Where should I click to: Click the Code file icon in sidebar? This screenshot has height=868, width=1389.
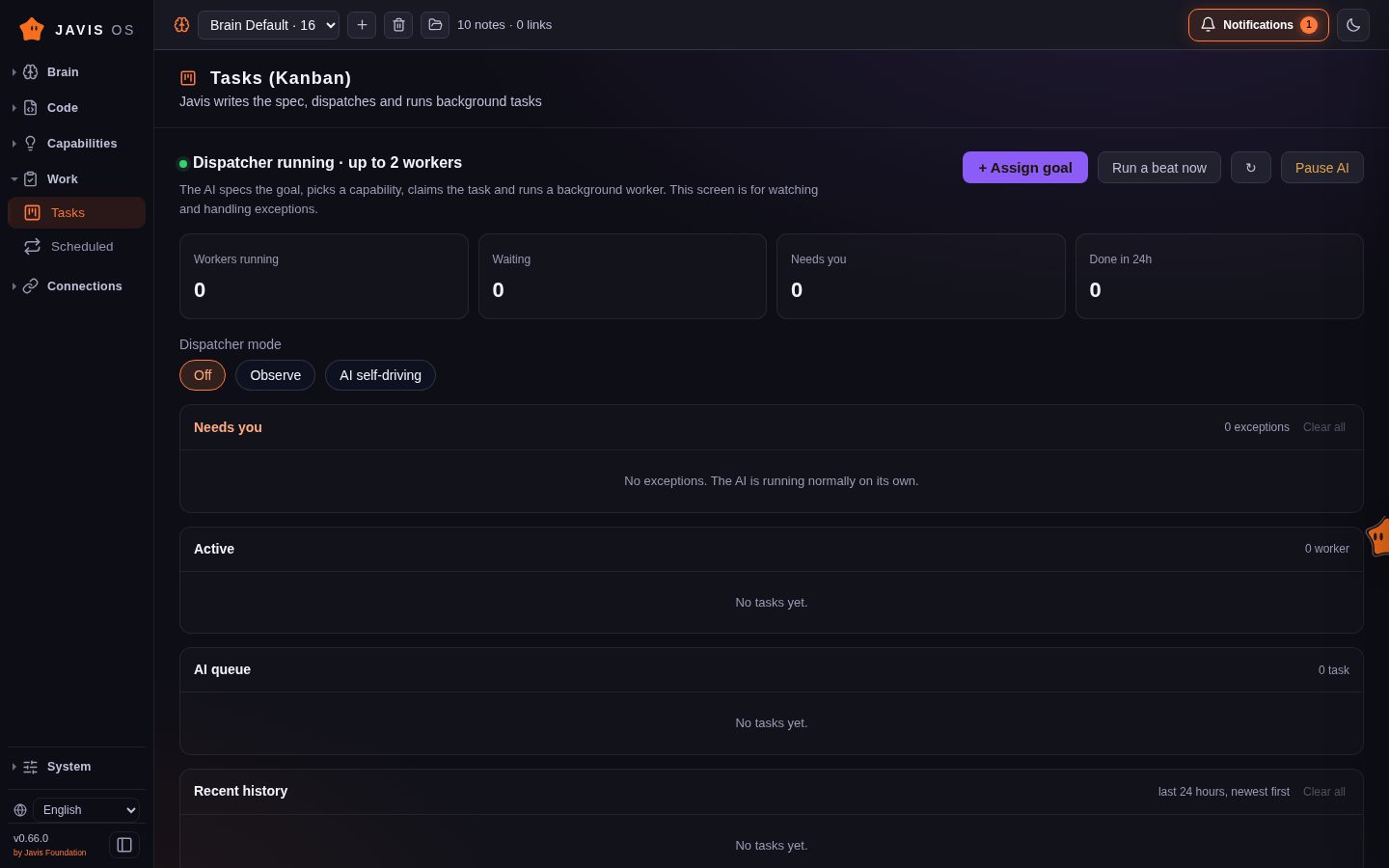31,108
